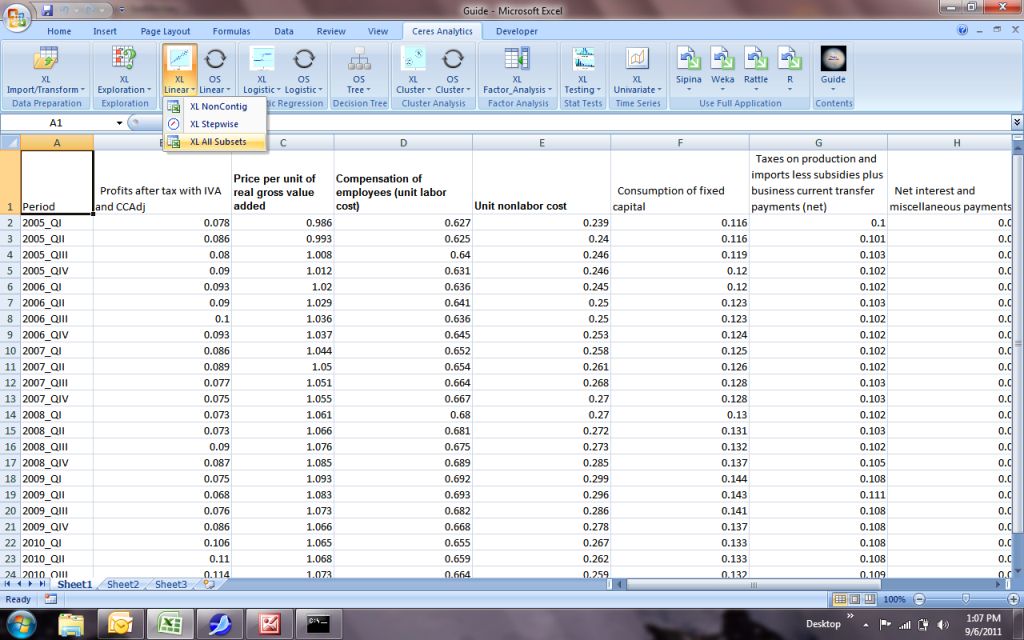The width and height of the screenshot is (1024, 640).
Task: Switch to Sheet2 worksheet tab
Action: pos(123,584)
